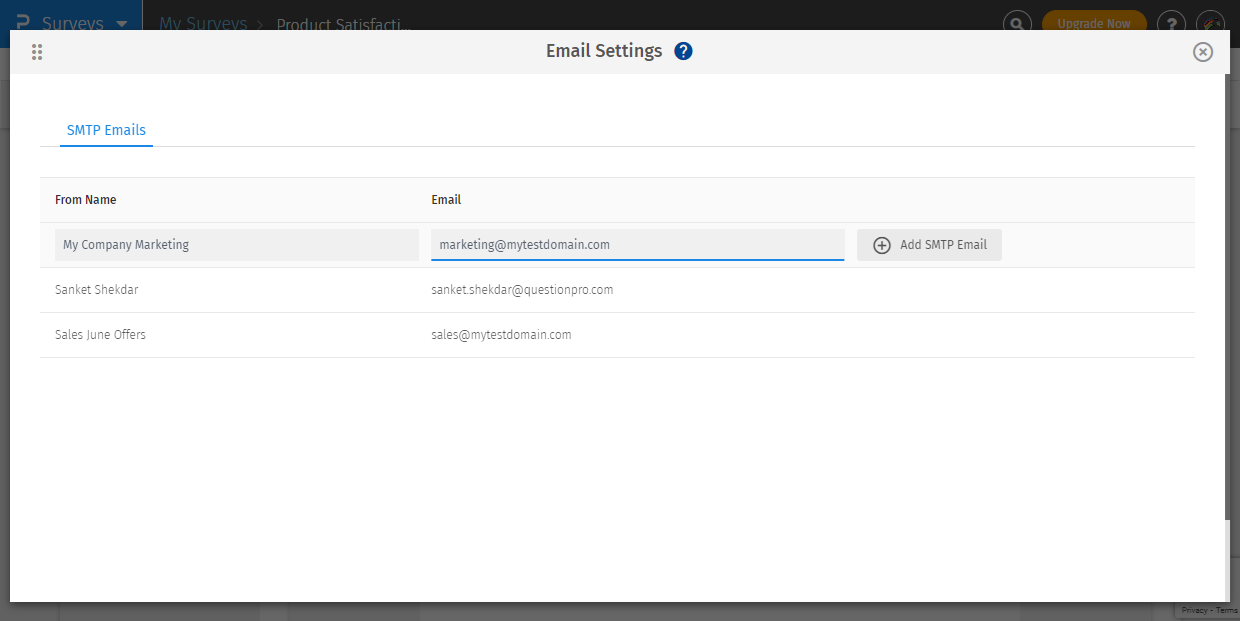Click the dialog's vertical scrollbar
Image resolution: width=1240 pixels, height=621 pixels.
pos(1228,300)
